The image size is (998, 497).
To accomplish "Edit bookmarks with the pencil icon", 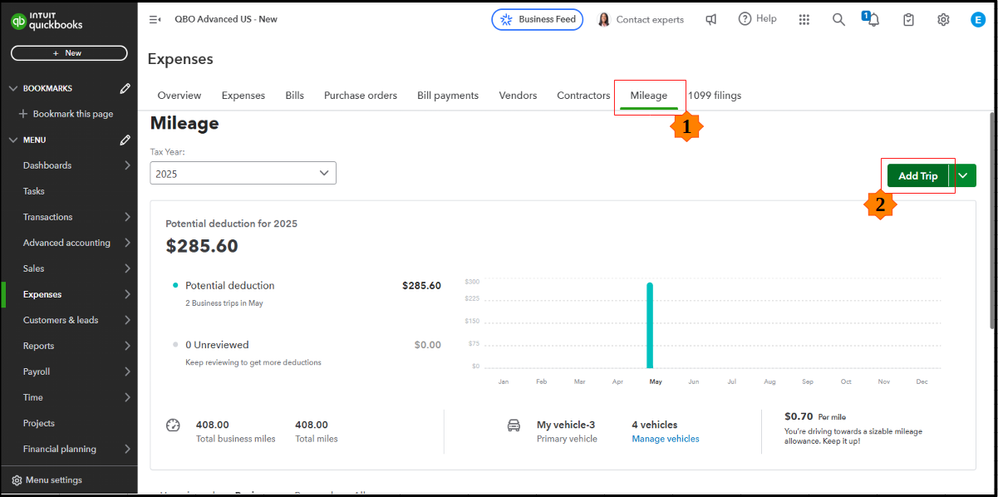I will 125,88.
